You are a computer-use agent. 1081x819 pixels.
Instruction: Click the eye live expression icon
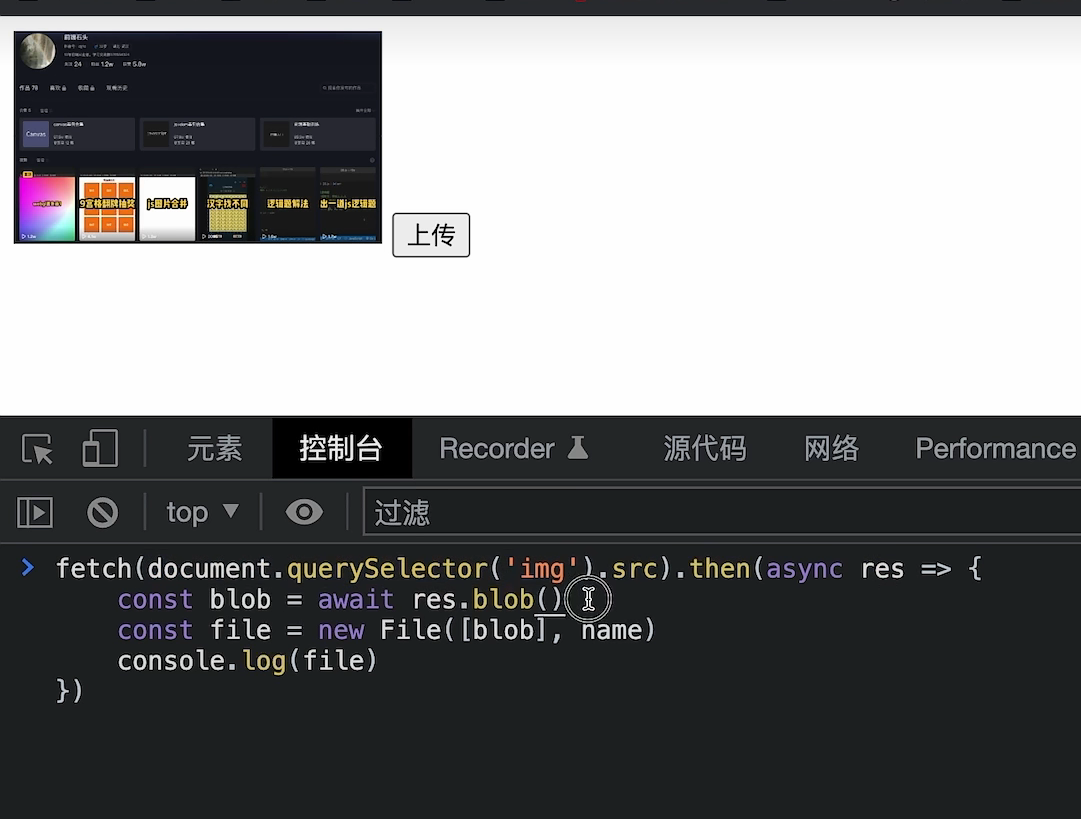point(304,512)
